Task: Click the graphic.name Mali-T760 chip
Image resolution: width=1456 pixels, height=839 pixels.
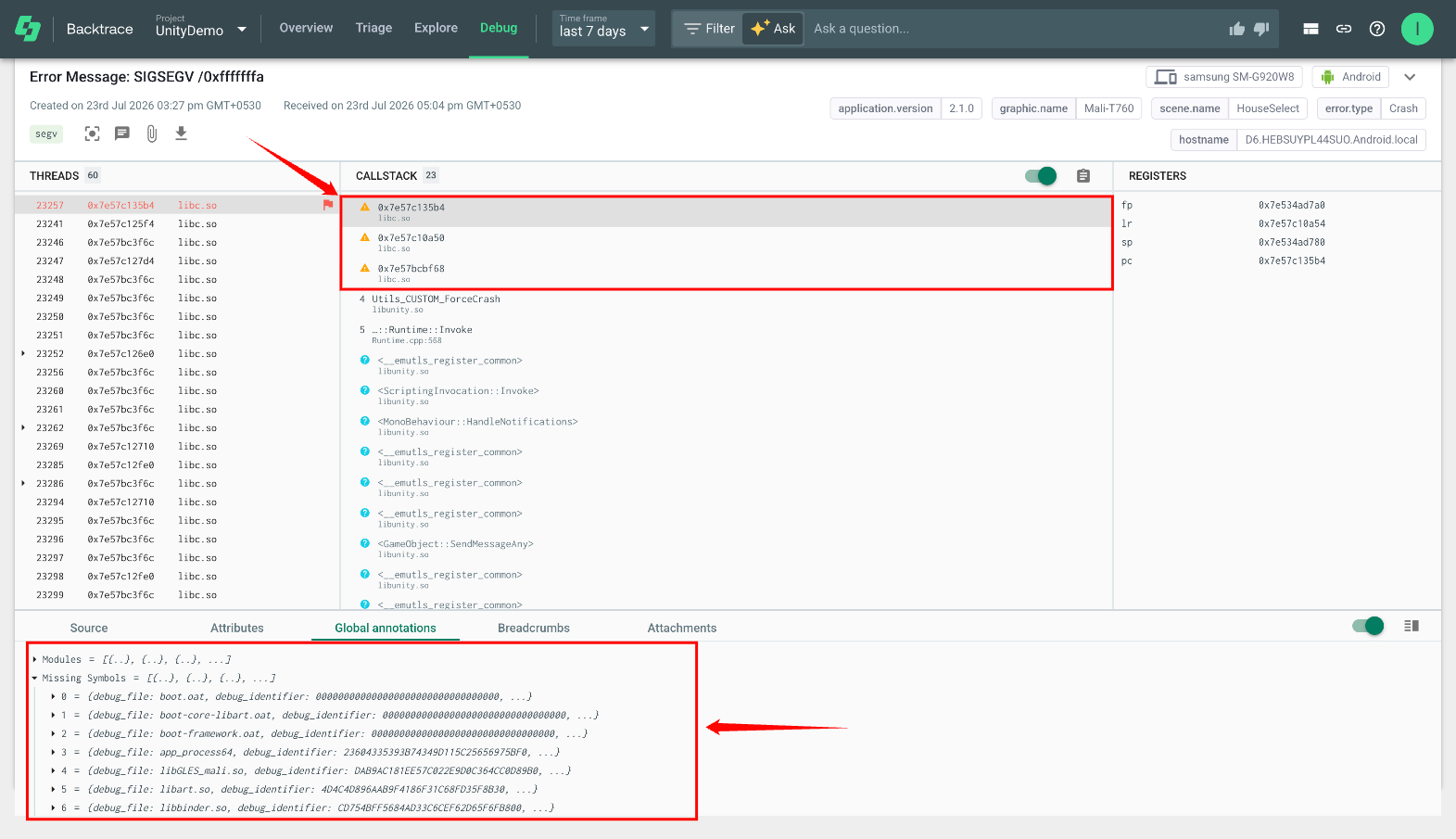Action: pos(1067,108)
